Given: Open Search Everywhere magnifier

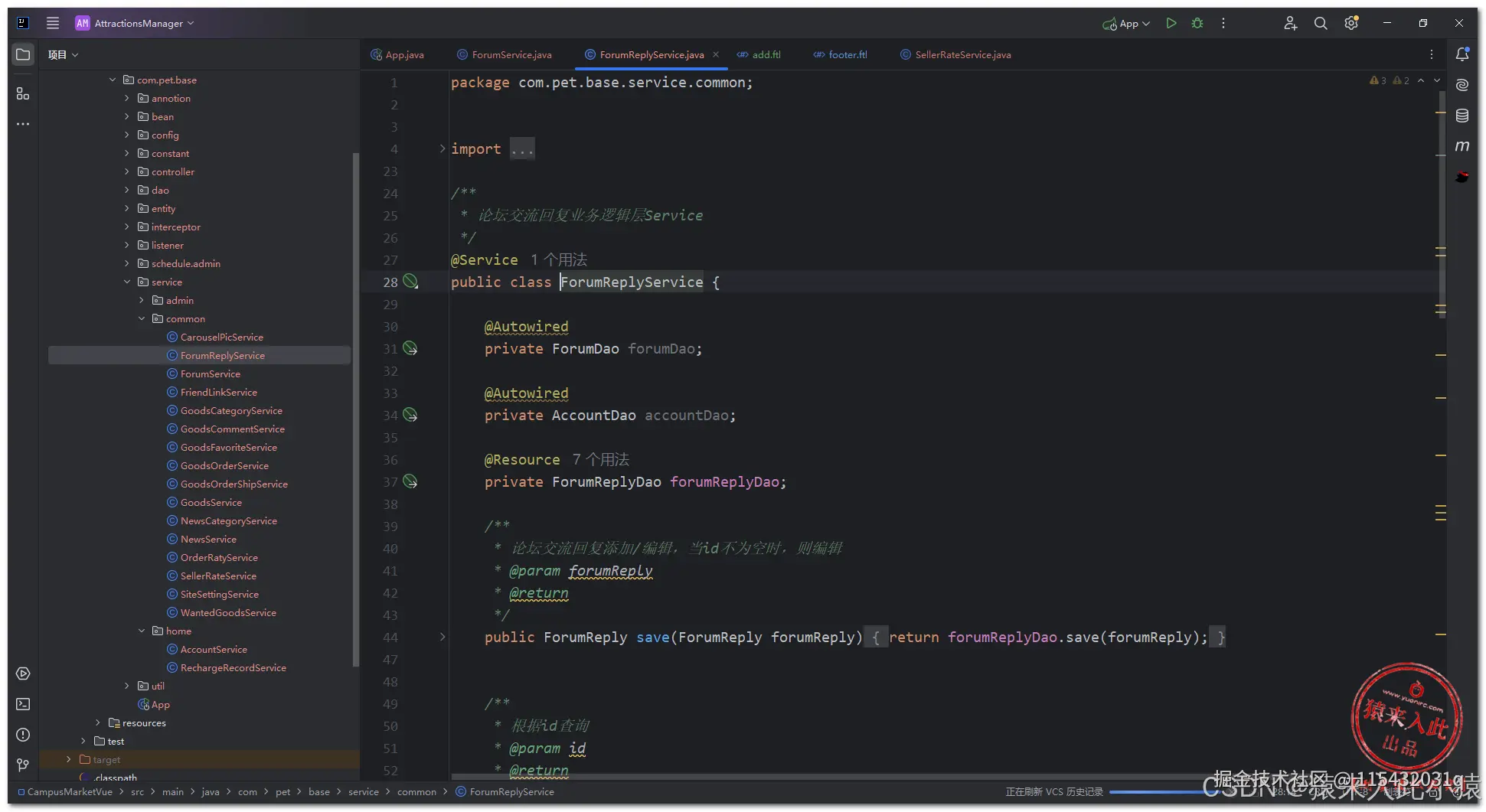Looking at the screenshot, I should [1321, 24].
